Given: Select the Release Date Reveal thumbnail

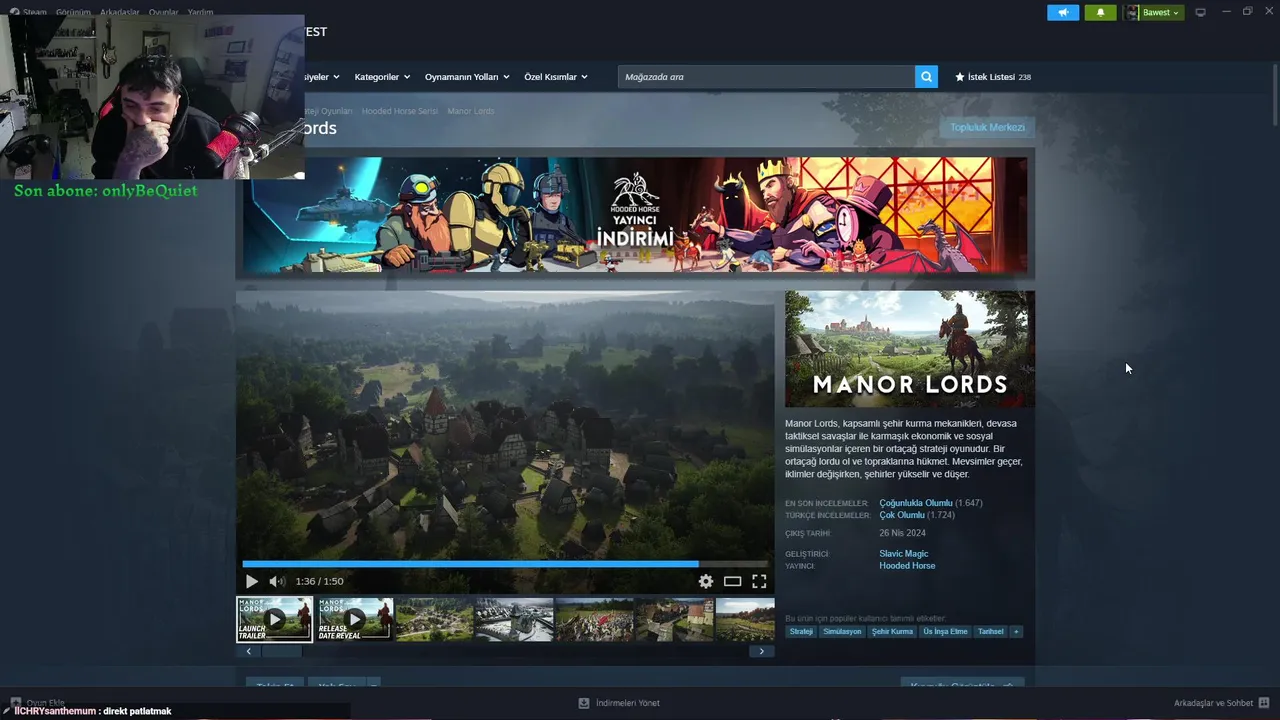Looking at the screenshot, I should [355, 619].
